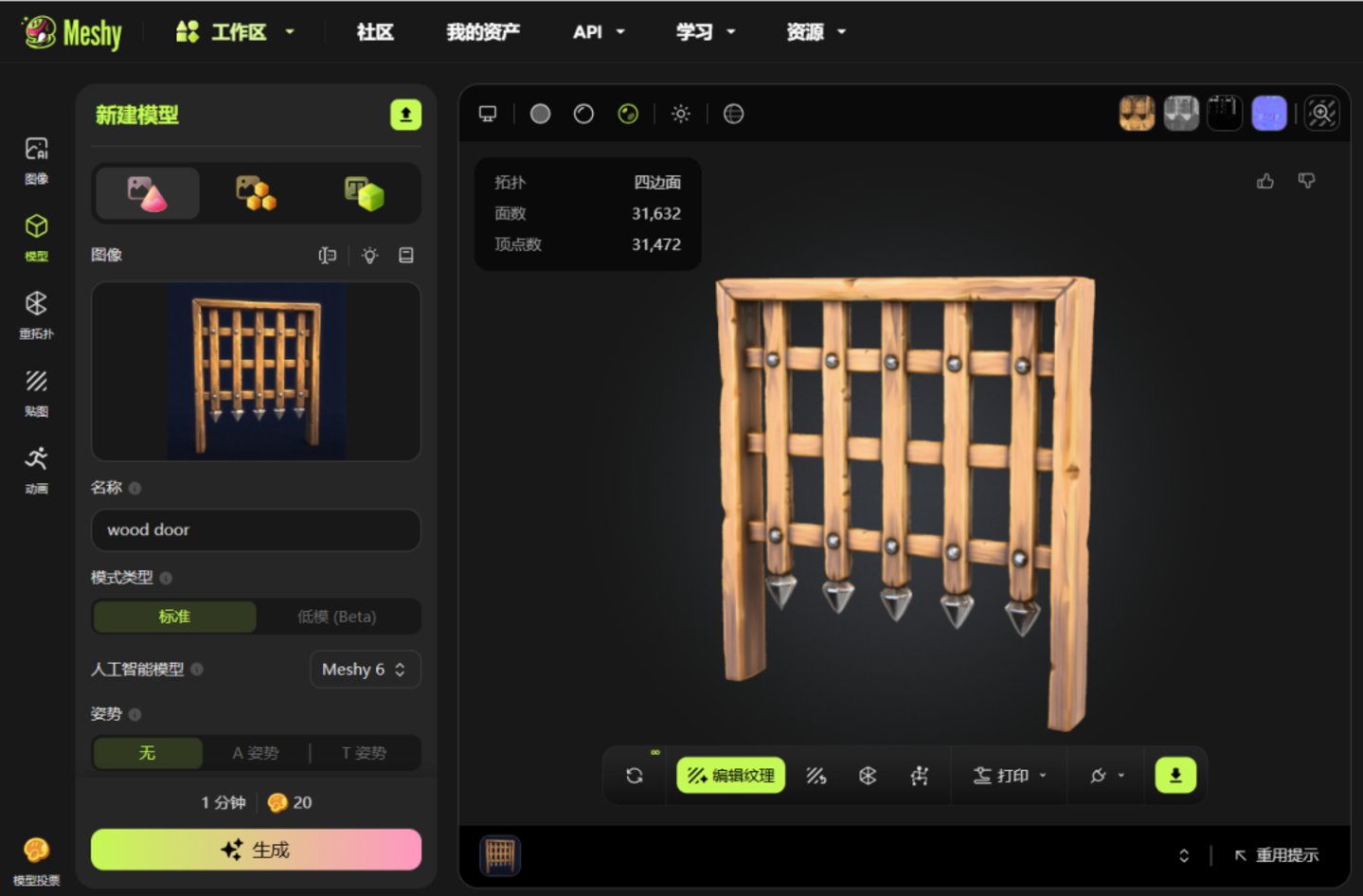Click the thumbs-up icon on the model
The width and height of the screenshot is (1363, 896).
coord(1265,181)
